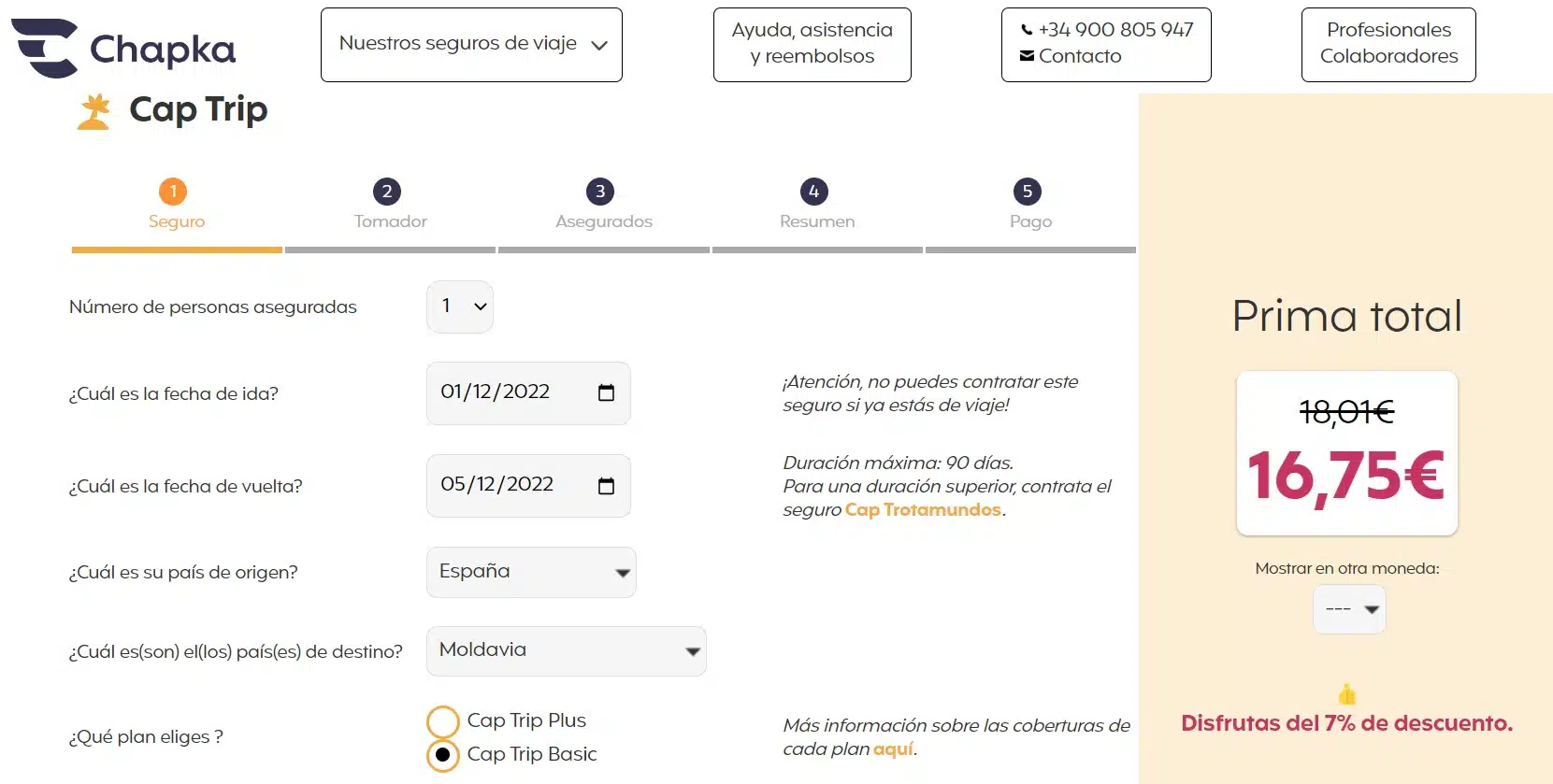Click the phone icon beside +34 900 805 947
The image size is (1553, 784).
click(1027, 30)
